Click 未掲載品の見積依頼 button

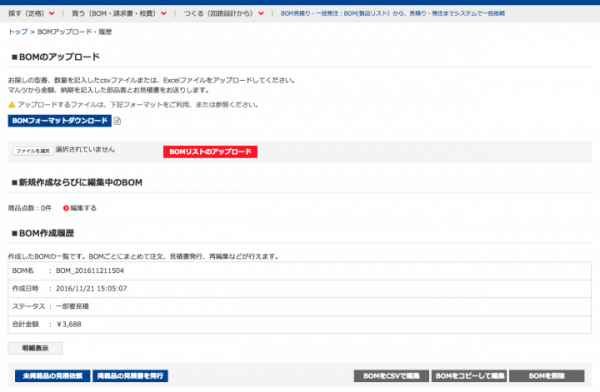click(53, 376)
